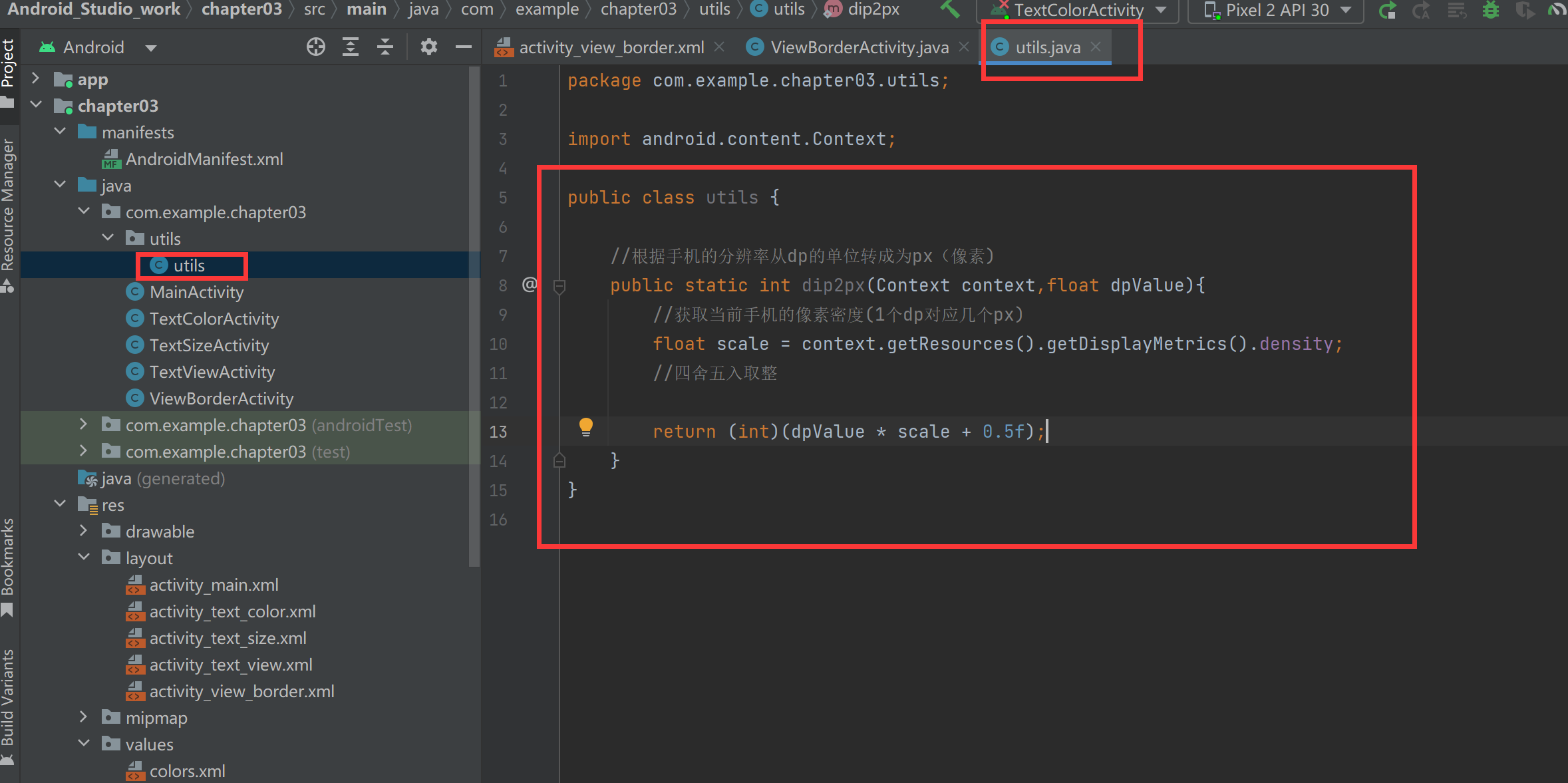Screen dimensions: 1568x783
Task: Open the Pixel 2 API 30 device dropdown
Action: pyautogui.click(x=1277, y=10)
